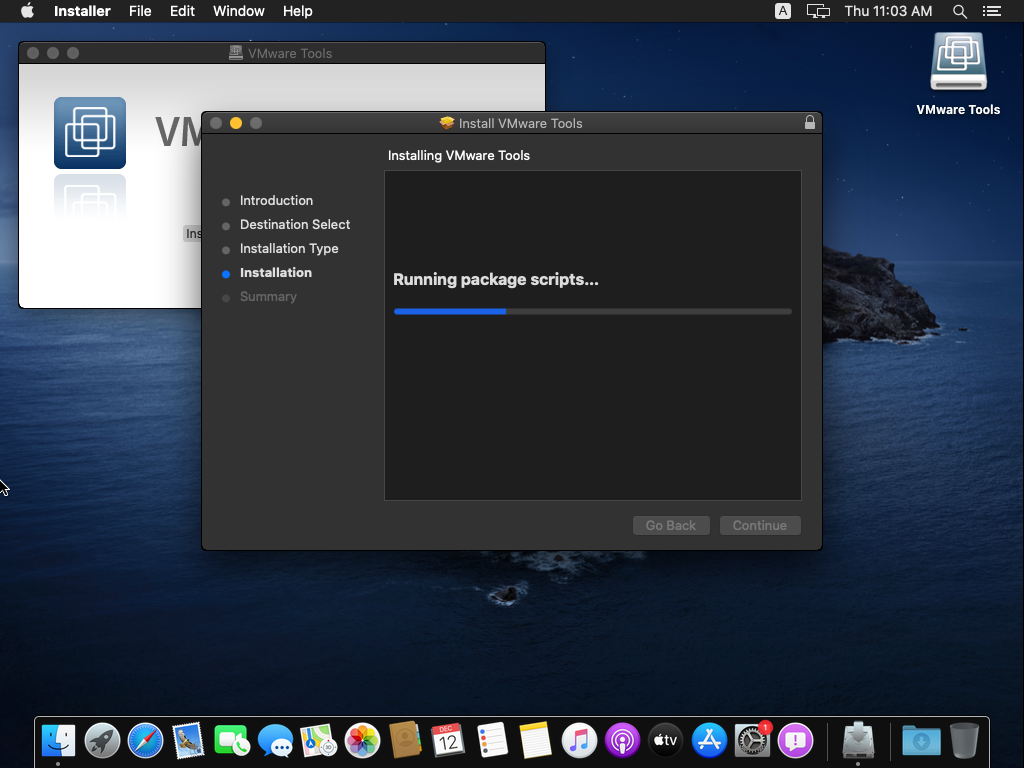Launch the App Store from the dock
This screenshot has width=1024, height=768.
[x=709, y=740]
